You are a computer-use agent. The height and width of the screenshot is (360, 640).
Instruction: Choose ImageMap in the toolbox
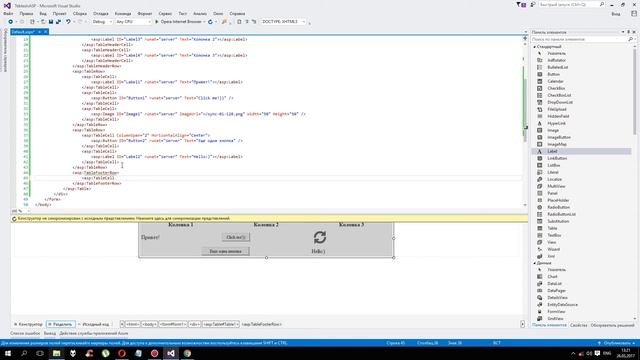point(557,144)
